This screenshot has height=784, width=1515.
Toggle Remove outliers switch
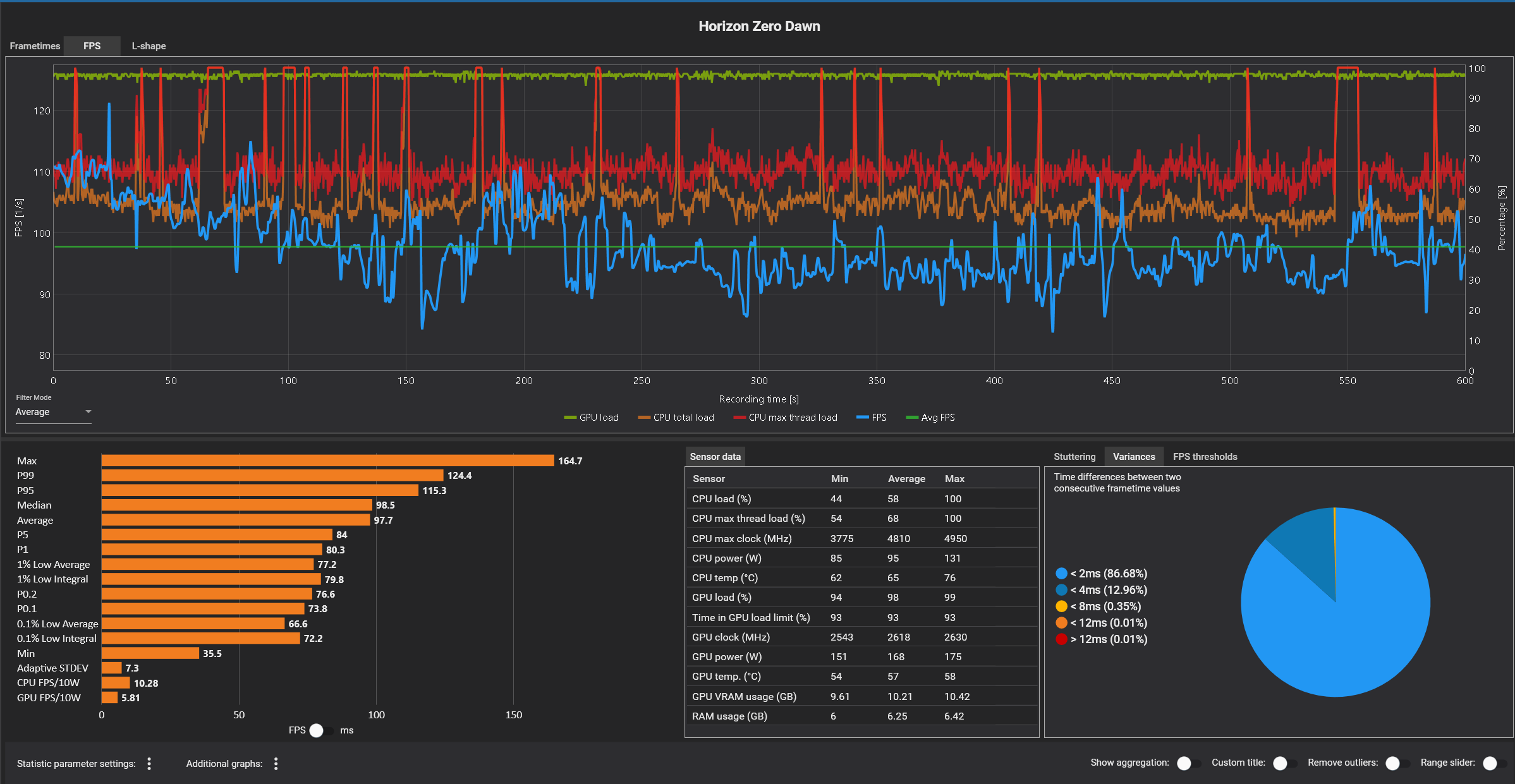[1397, 763]
